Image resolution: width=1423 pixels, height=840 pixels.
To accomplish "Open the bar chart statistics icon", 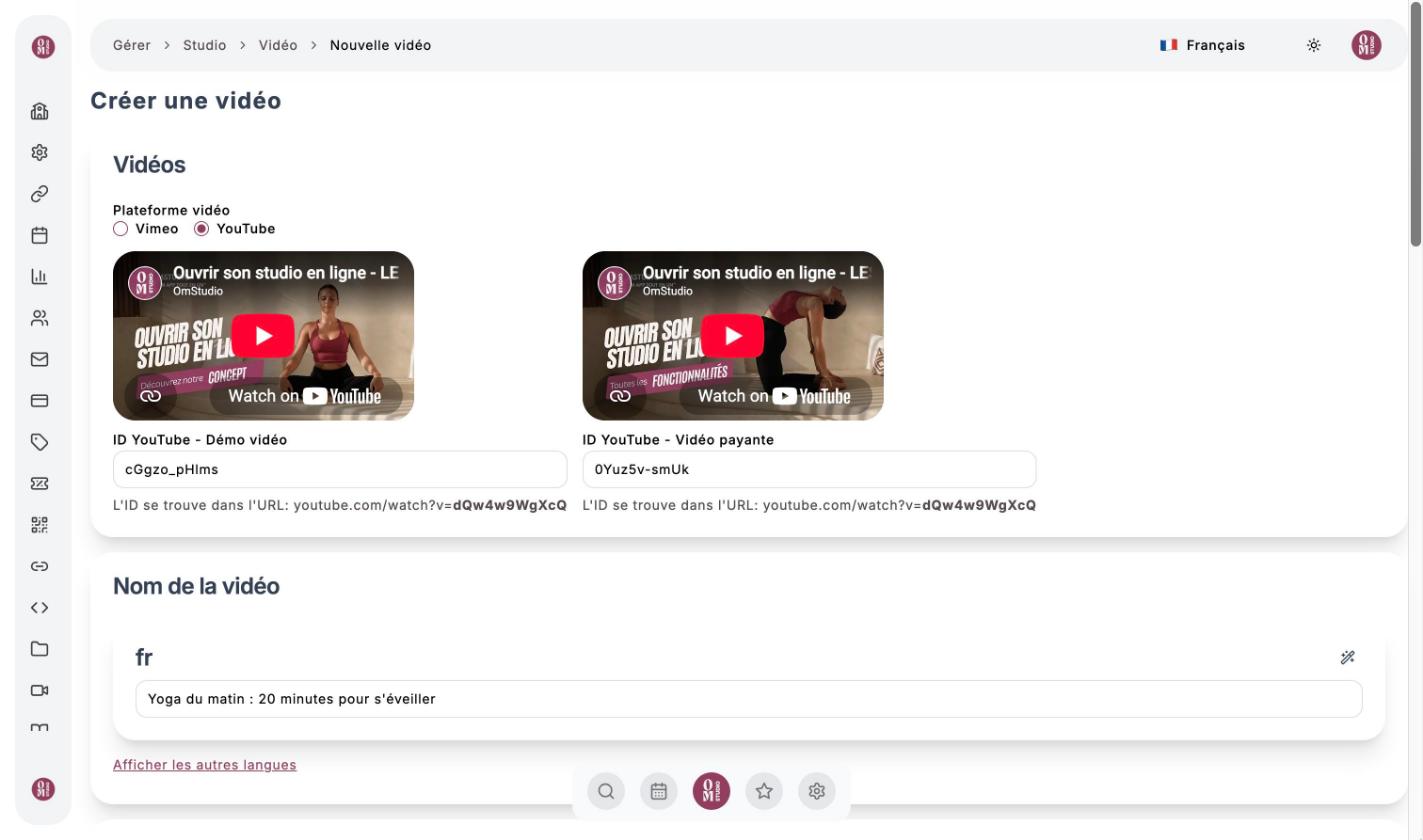I will (x=39, y=277).
